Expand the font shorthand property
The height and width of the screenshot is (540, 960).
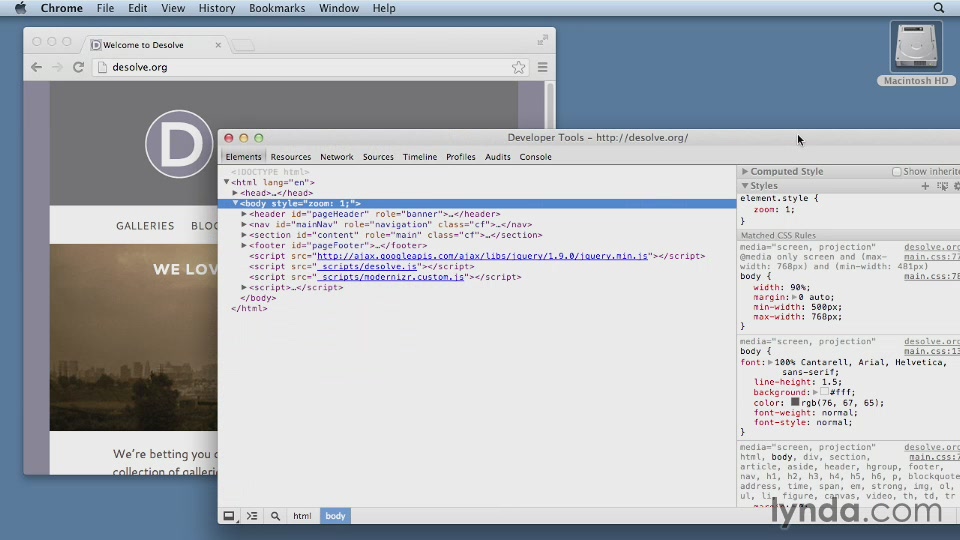770,362
